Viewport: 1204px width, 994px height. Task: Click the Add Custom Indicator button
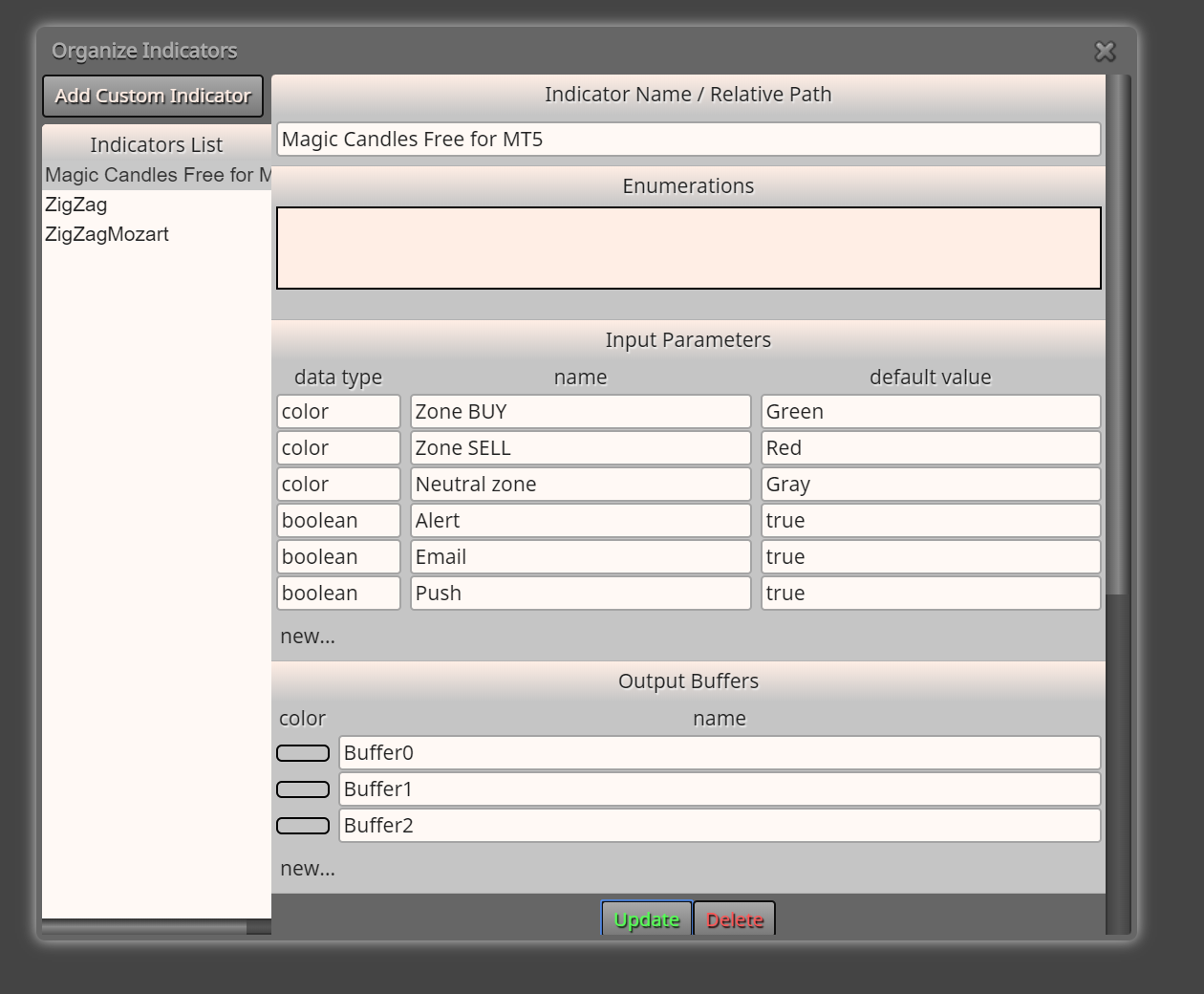[x=153, y=97]
